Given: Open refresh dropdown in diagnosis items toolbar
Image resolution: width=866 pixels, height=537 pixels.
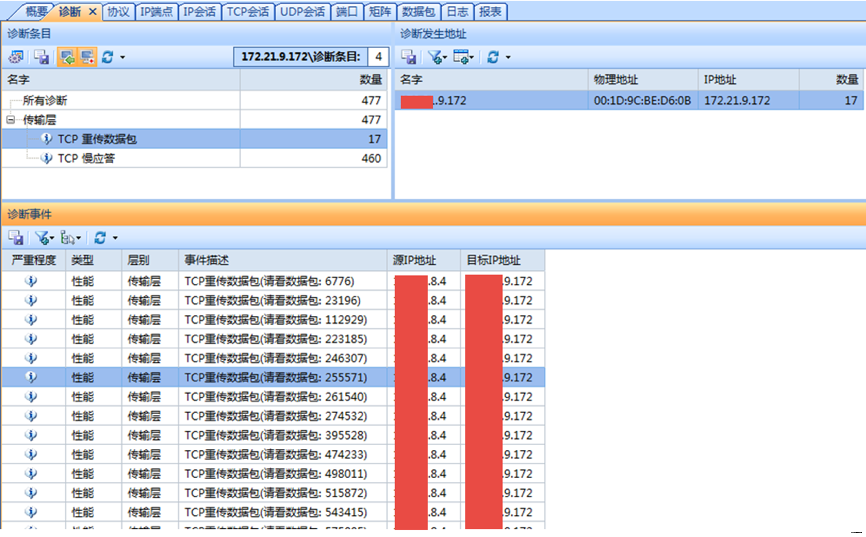Looking at the screenshot, I should click(123, 57).
